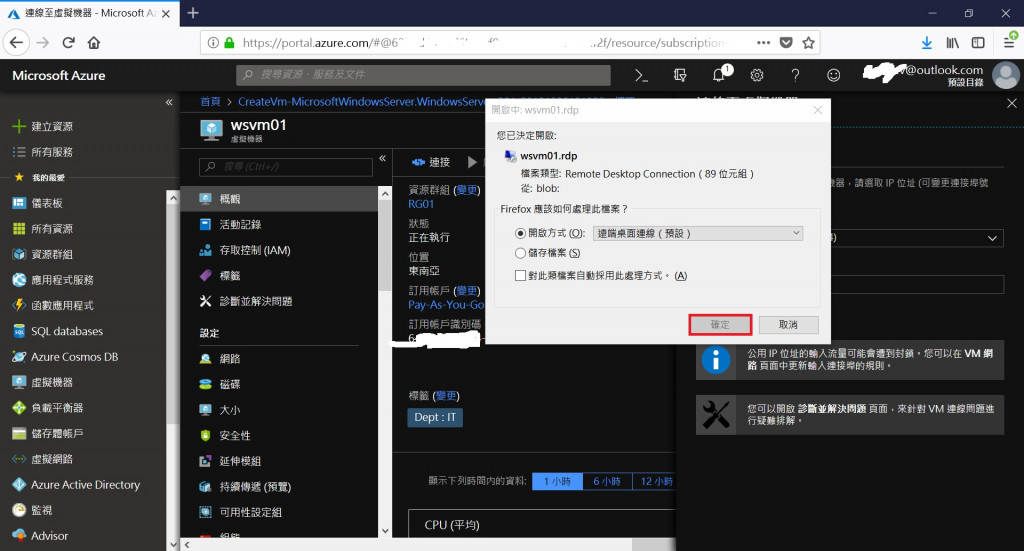Open Azure portal settings gear
The image size is (1024, 551).
pos(757,76)
